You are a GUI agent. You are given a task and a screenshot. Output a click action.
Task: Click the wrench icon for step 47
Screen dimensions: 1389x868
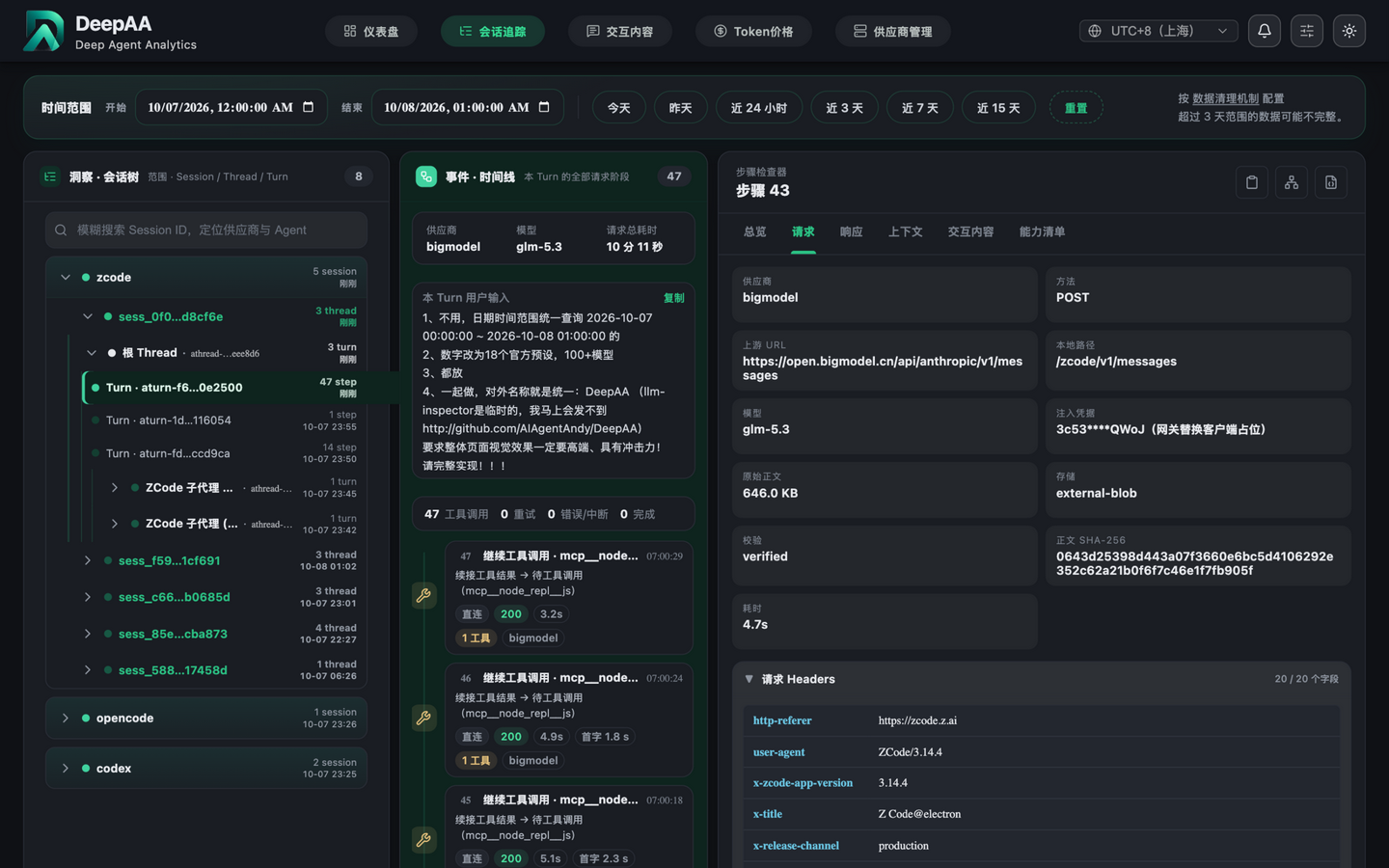pos(423,595)
